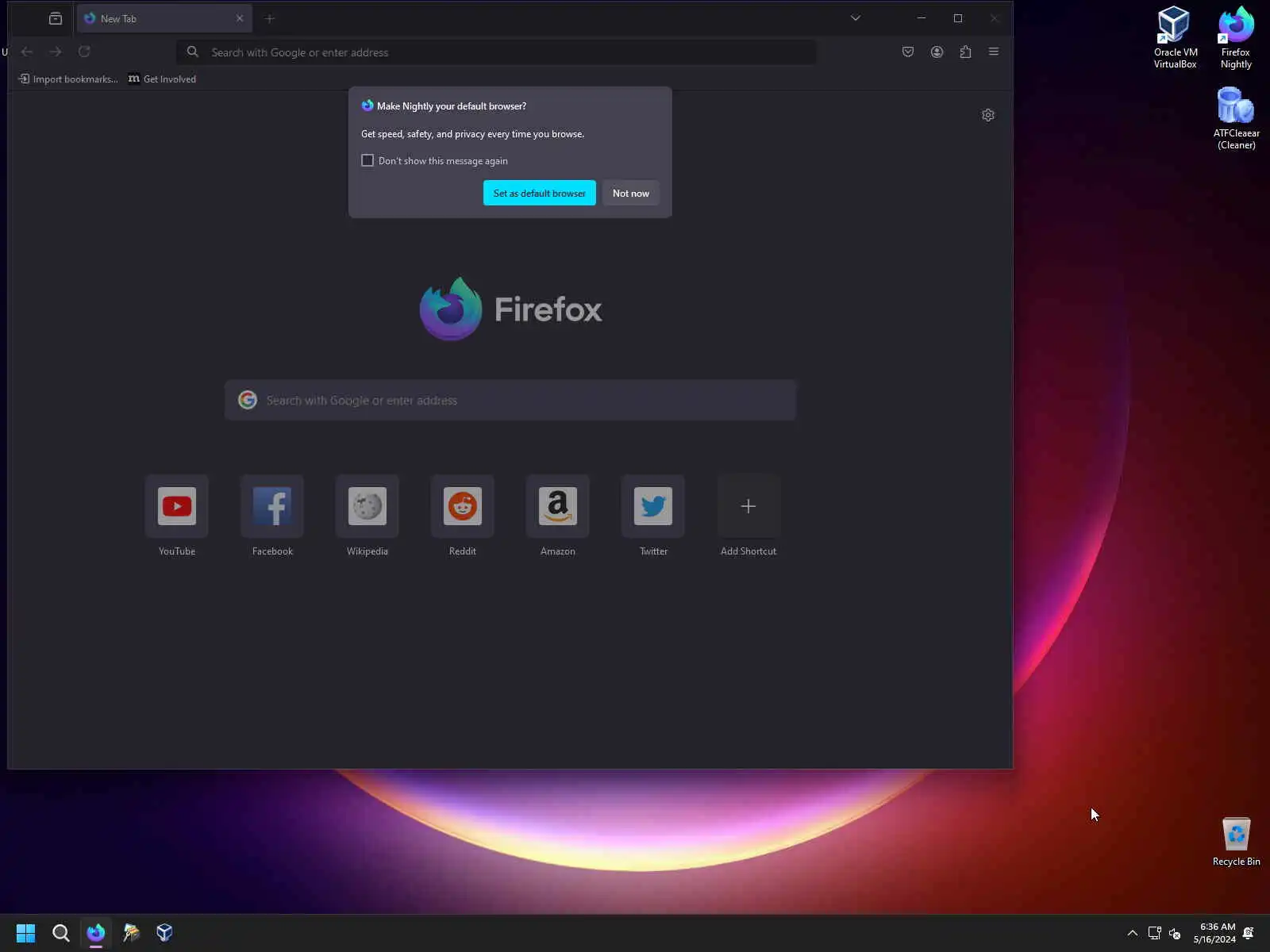Click Set as default browser button

[540, 193]
